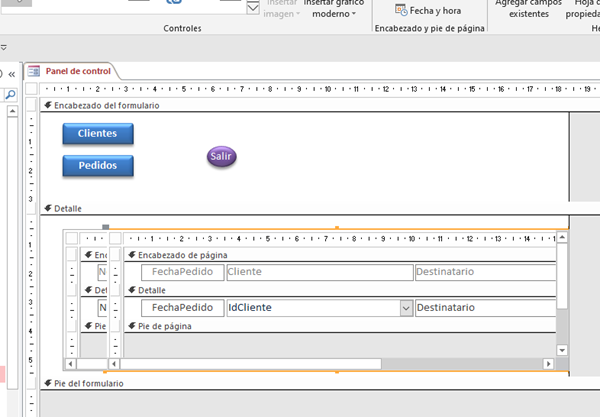Click the navigation pane search magnifier icon
This screenshot has width=600, height=417.
tap(10, 94)
